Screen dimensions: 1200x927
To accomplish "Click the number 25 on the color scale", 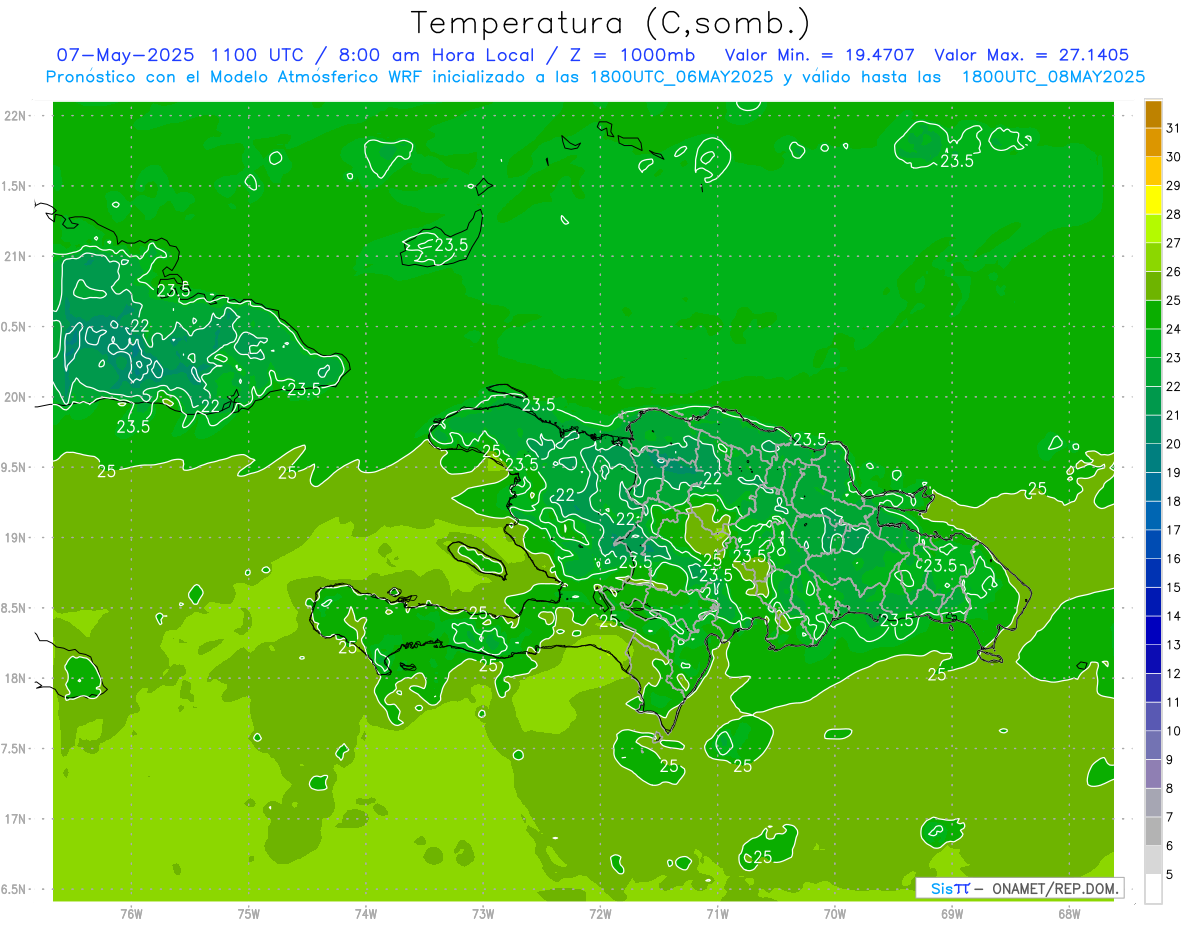I will pyautogui.click(x=1174, y=300).
